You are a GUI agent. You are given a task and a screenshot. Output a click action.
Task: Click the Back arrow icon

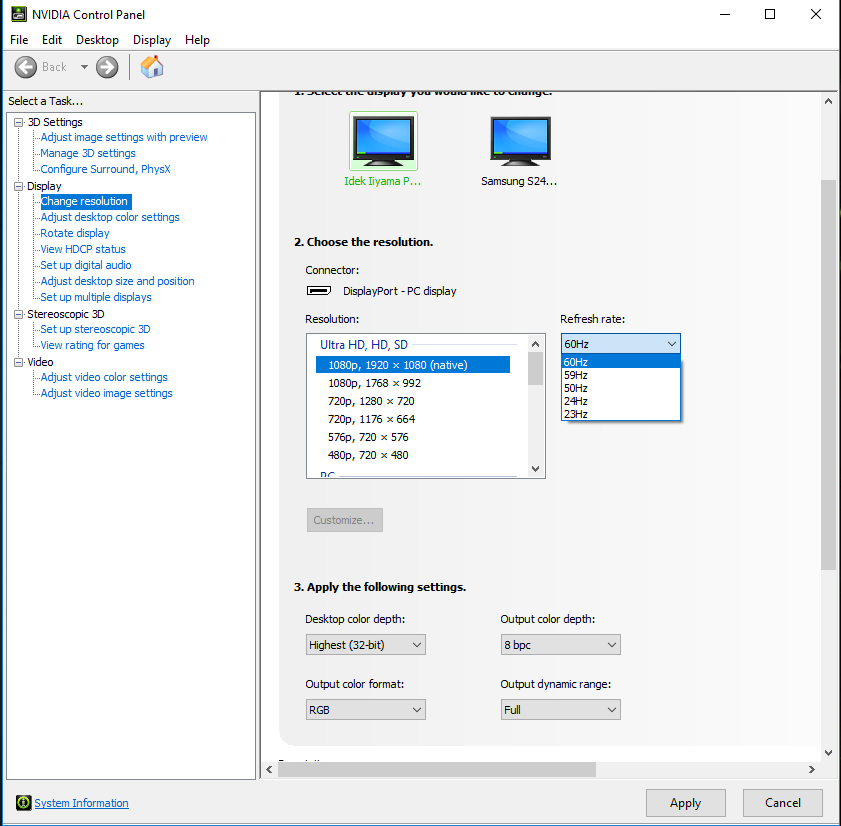pos(25,67)
